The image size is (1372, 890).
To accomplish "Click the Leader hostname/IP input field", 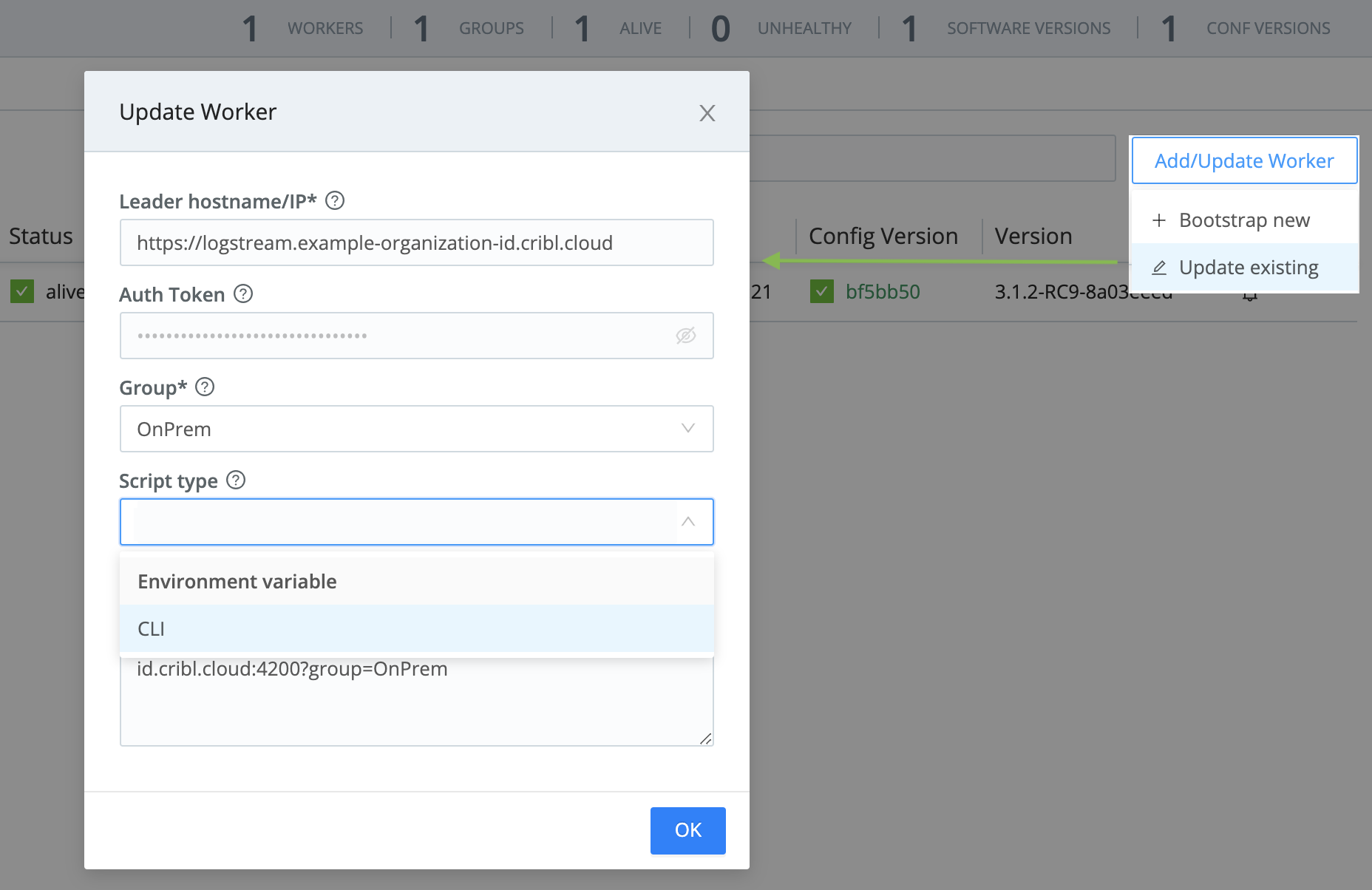I will [416, 242].
